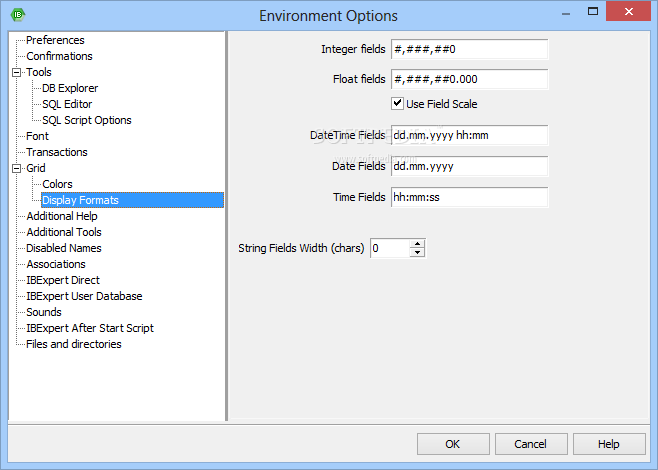
Task: Select the Tools tree label
Action: click(39, 72)
